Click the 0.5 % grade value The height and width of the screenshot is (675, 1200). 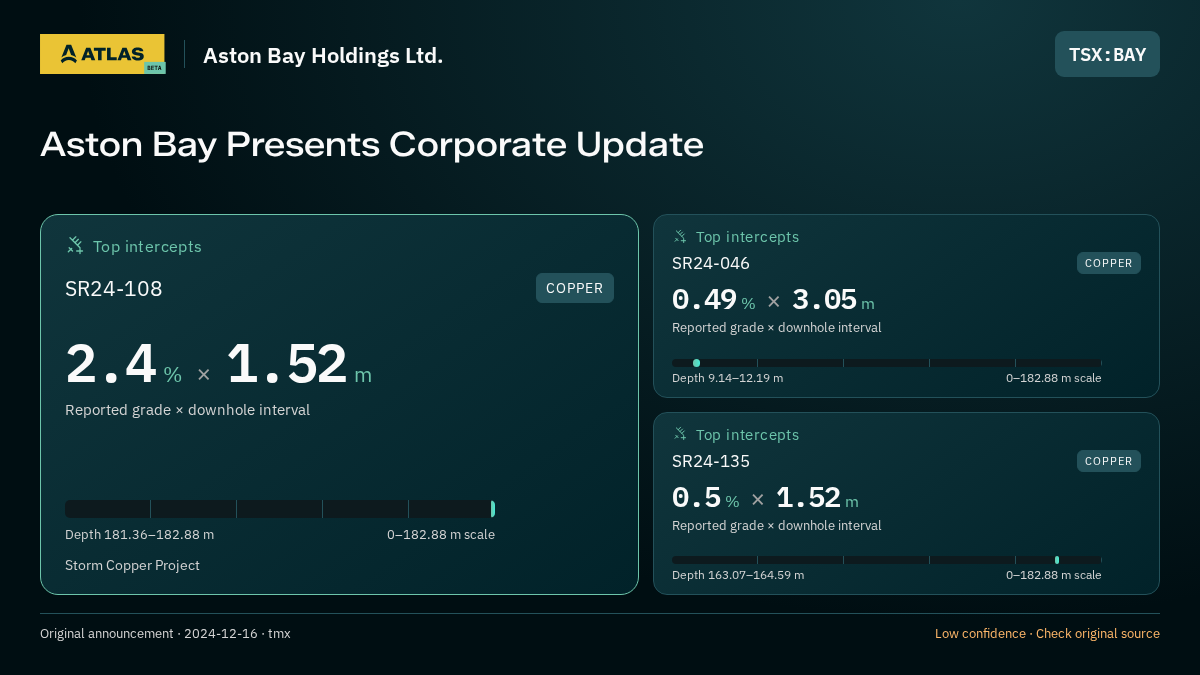click(705, 498)
